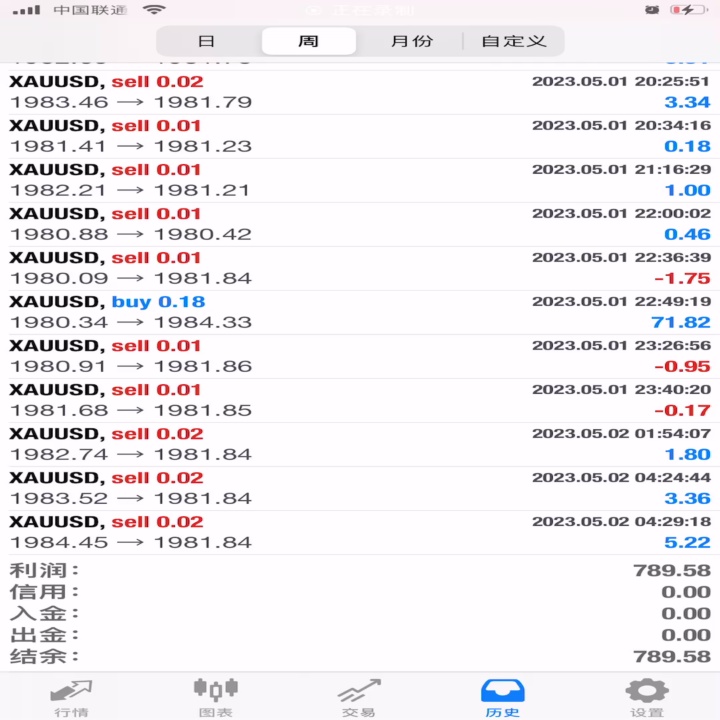Select the trade with loss -0.95
The width and height of the screenshot is (720, 720).
[x=360, y=356]
